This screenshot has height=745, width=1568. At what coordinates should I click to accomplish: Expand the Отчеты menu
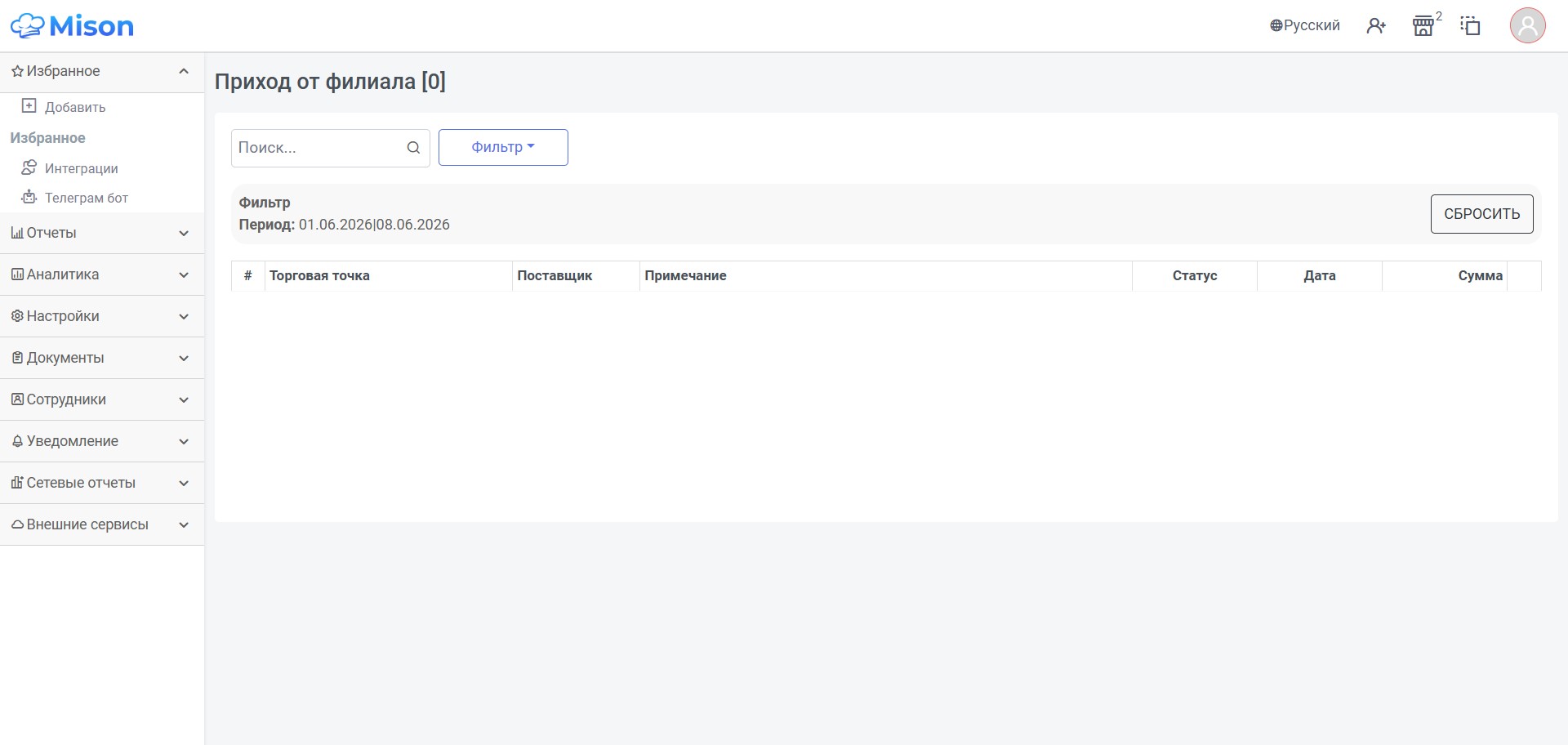click(102, 233)
